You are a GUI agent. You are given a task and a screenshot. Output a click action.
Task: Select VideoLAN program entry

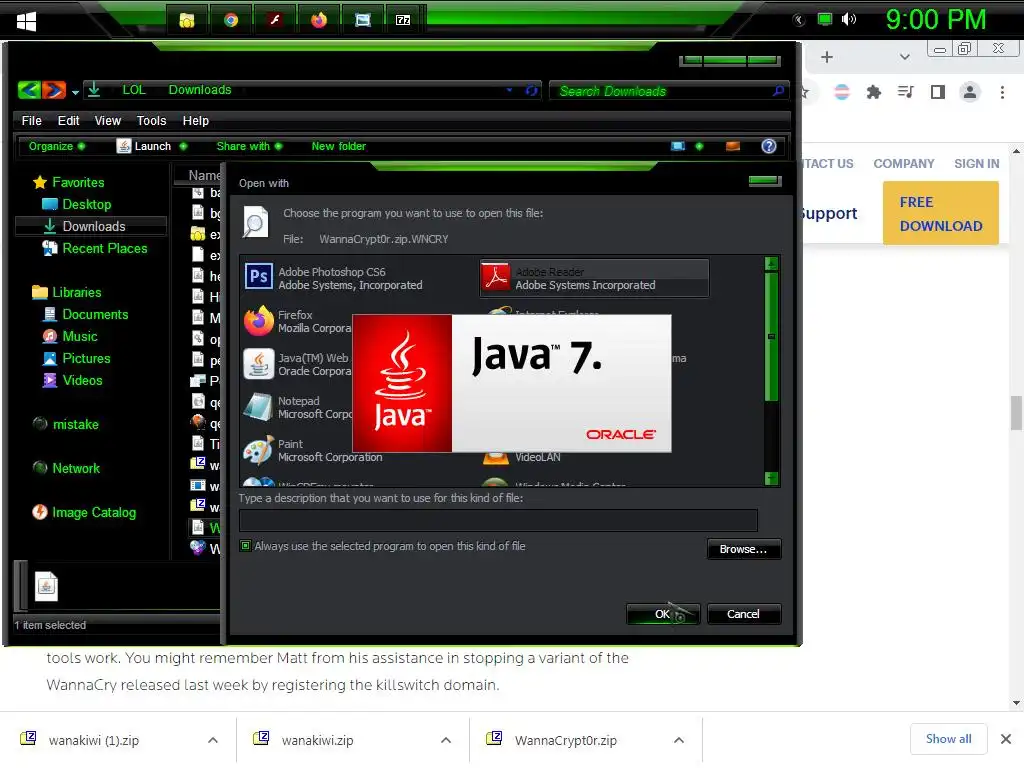tap(537, 457)
